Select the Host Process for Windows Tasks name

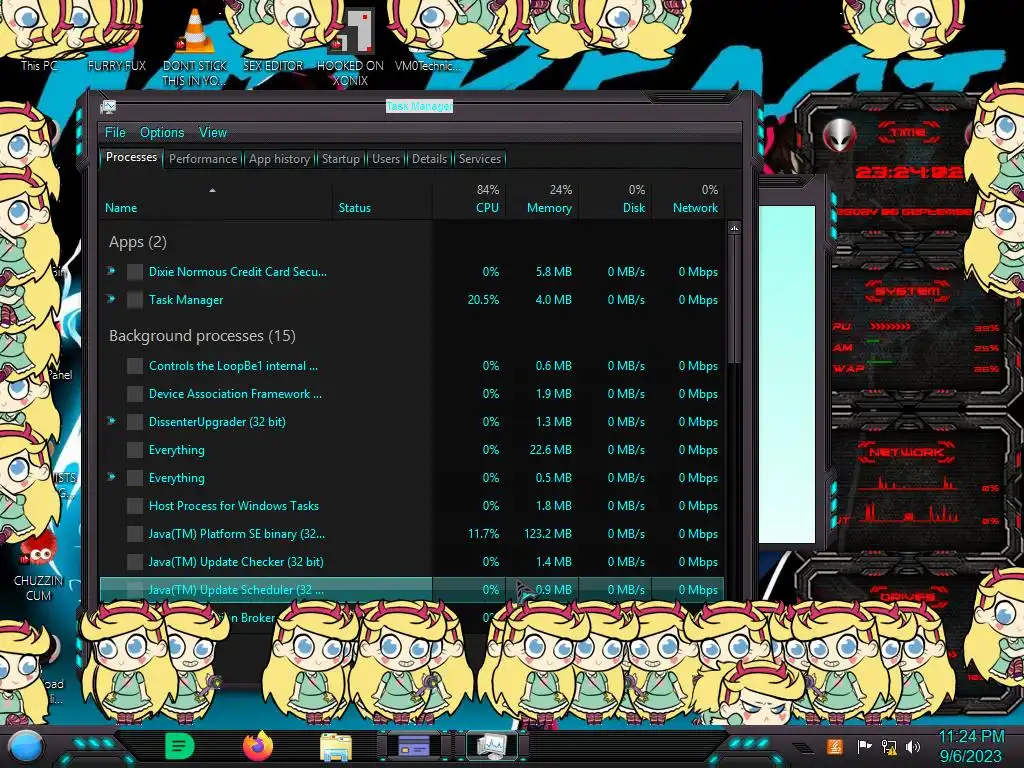[234, 506]
